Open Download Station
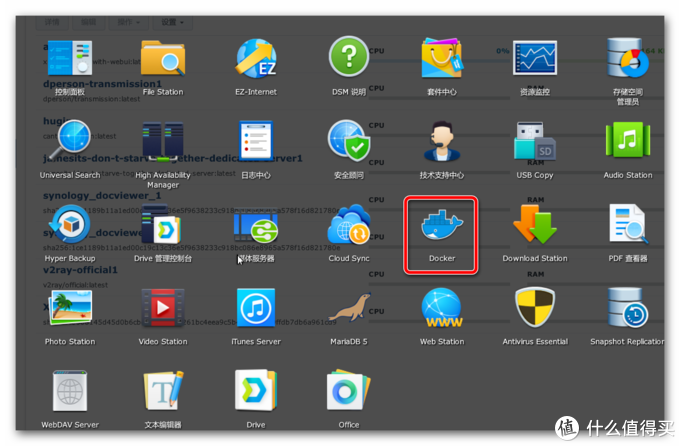Image resolution: width=680 pixels, height=446 pixels. point(535,224)
